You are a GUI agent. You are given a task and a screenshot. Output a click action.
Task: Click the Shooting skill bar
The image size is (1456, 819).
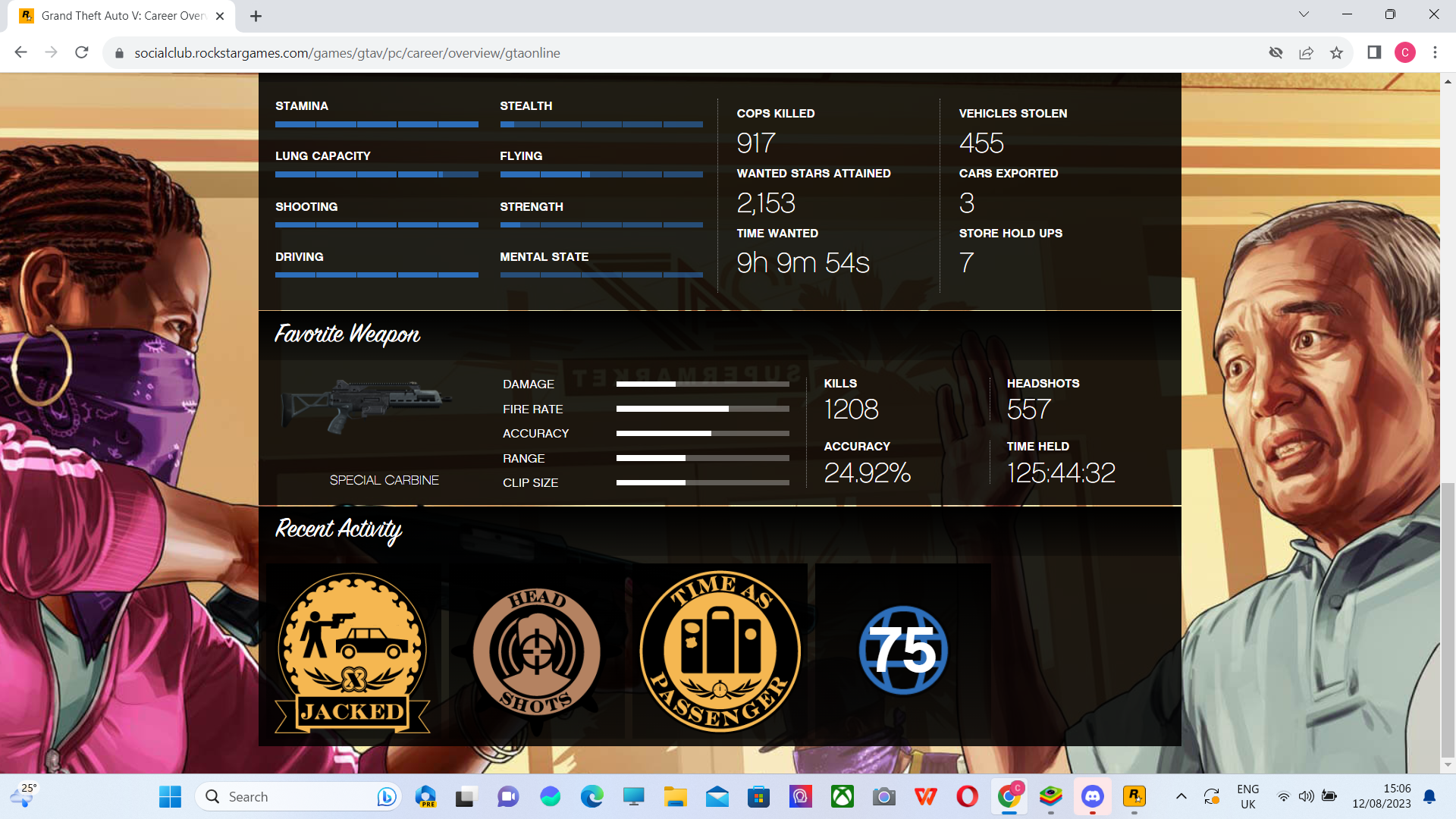376,224
